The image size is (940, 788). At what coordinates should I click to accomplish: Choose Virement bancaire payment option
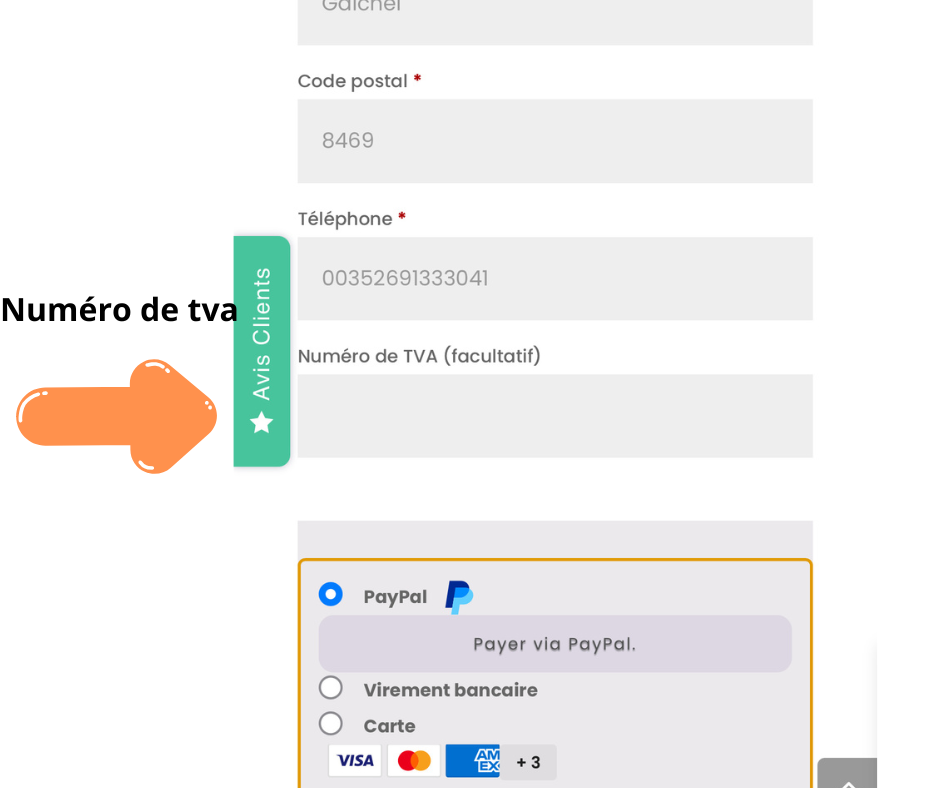pos(330,688)
